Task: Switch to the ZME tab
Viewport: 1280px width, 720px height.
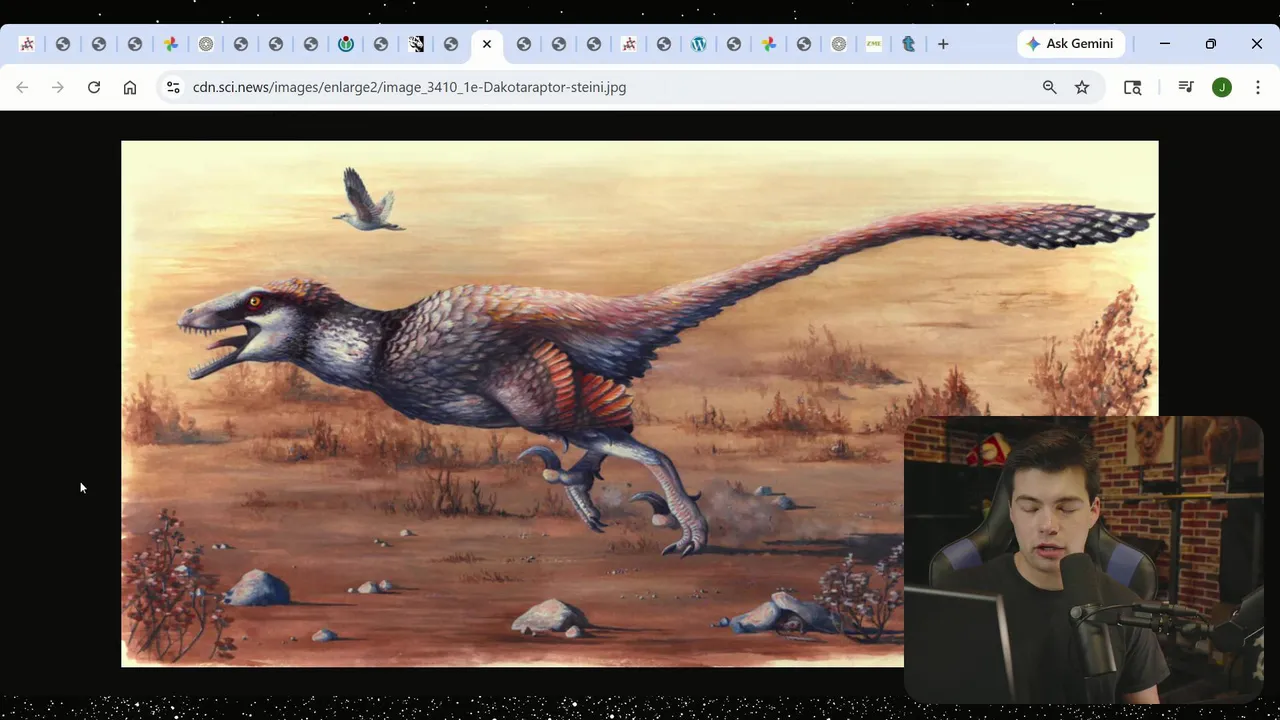Action: [874, 44]
